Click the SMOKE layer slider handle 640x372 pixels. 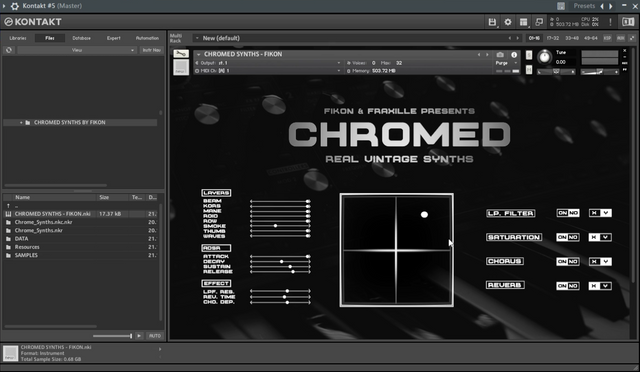(x=276, y=226)
